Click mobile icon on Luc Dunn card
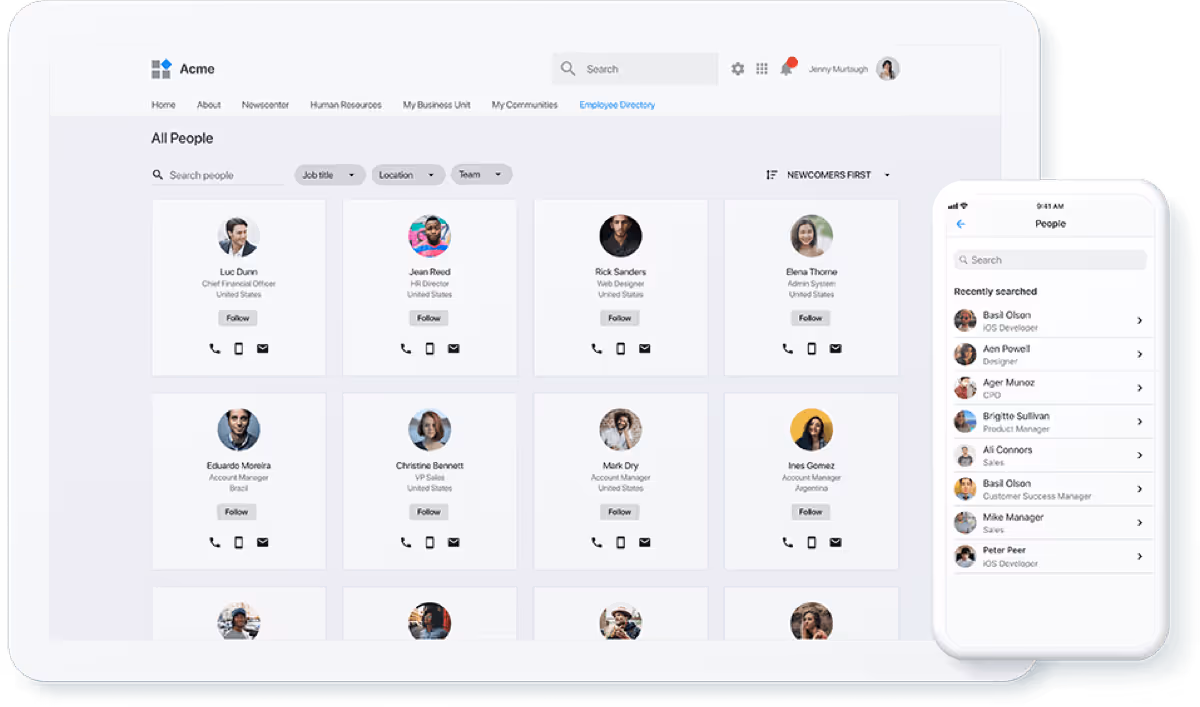 [239, 349]
